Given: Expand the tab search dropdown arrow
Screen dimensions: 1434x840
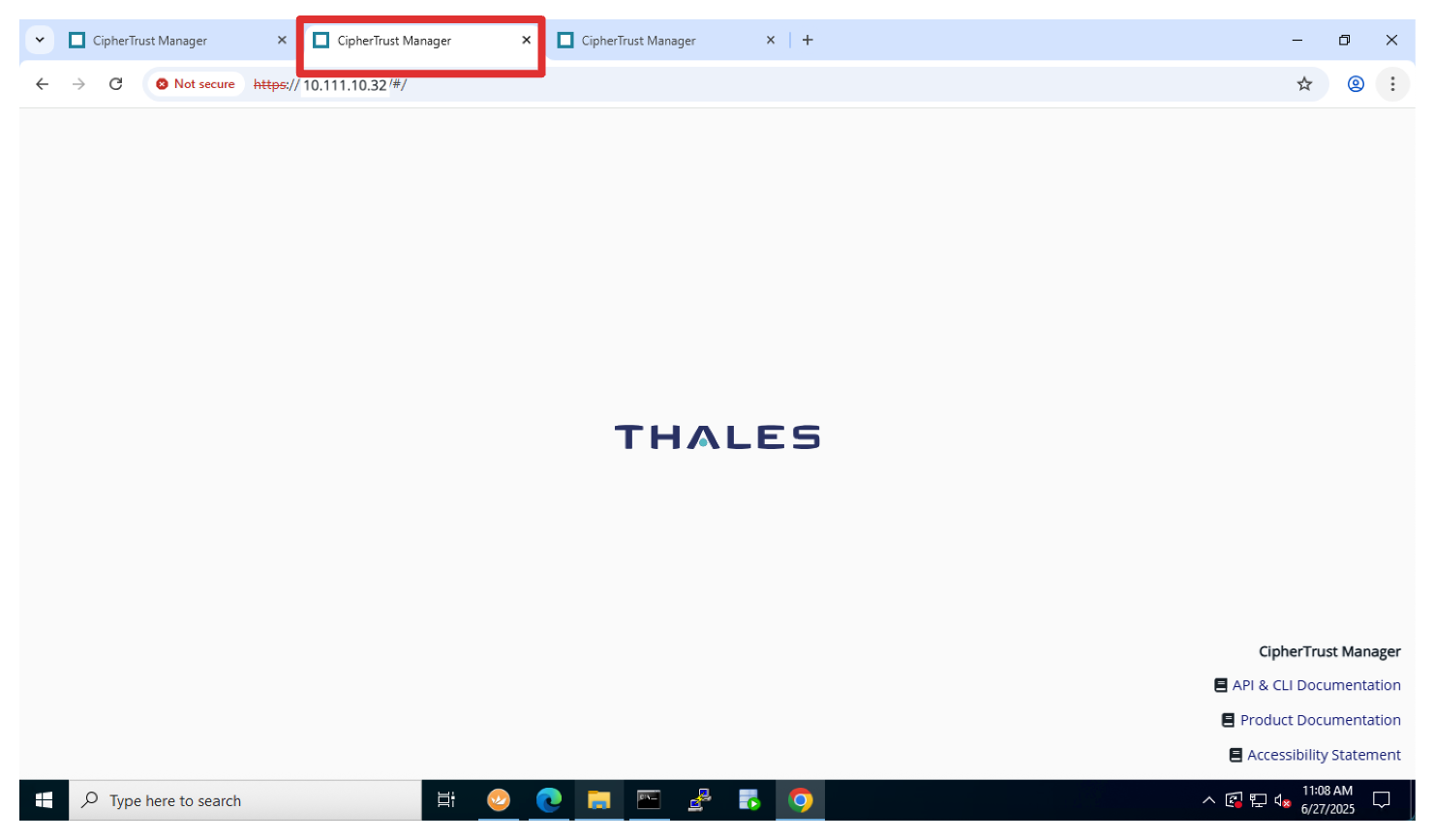Looking at the screenshot, I should (x=40, y=41).
